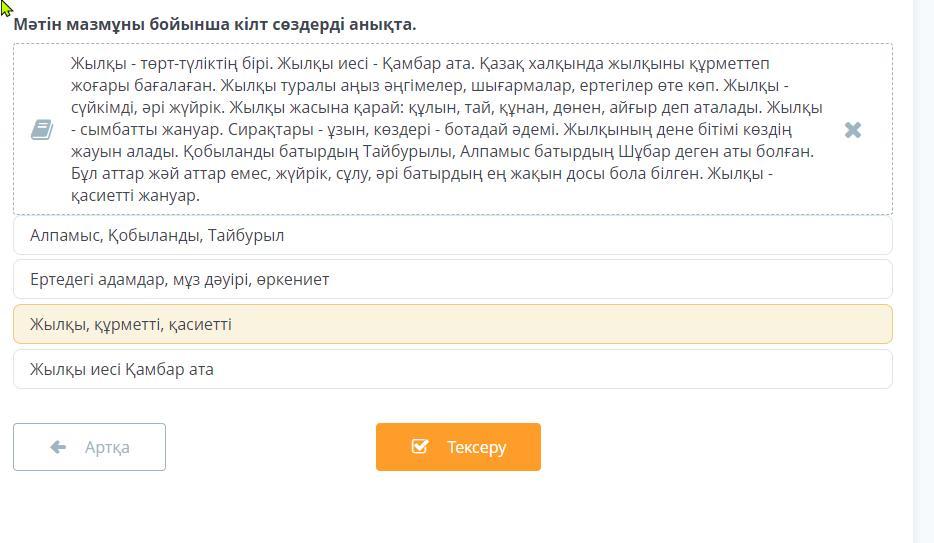Pick the answer 'Жылқы иесі Қамбар ата'

453,369
